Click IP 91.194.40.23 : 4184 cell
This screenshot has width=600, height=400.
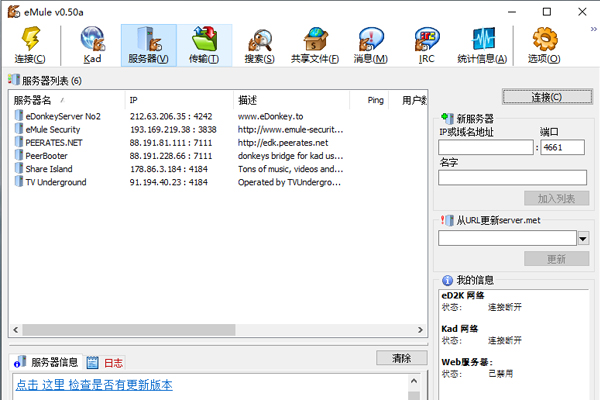[168, 182]
